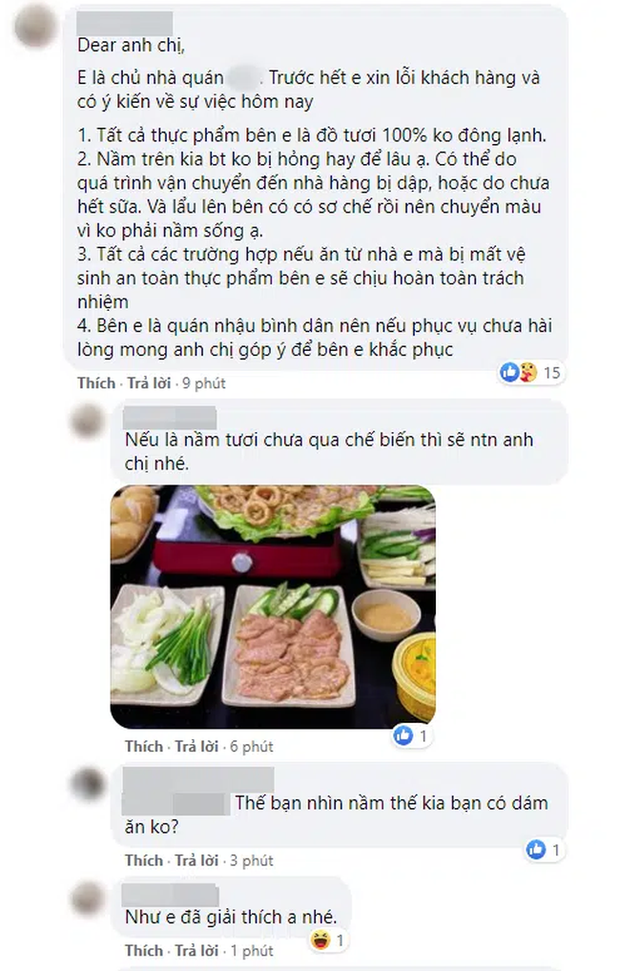Click 'Thích' under the 1 phút comment

(144, 951)
